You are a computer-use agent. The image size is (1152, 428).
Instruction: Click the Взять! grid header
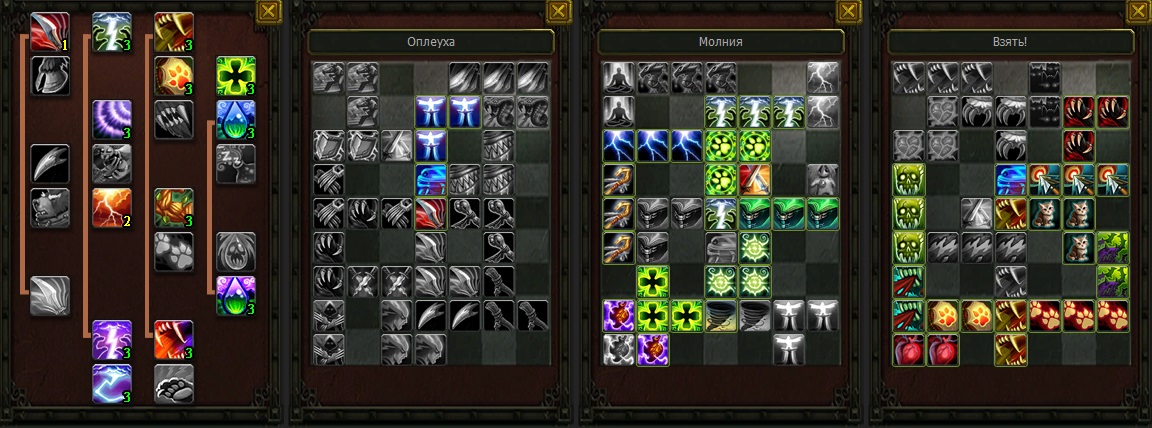coord(1010,42)
